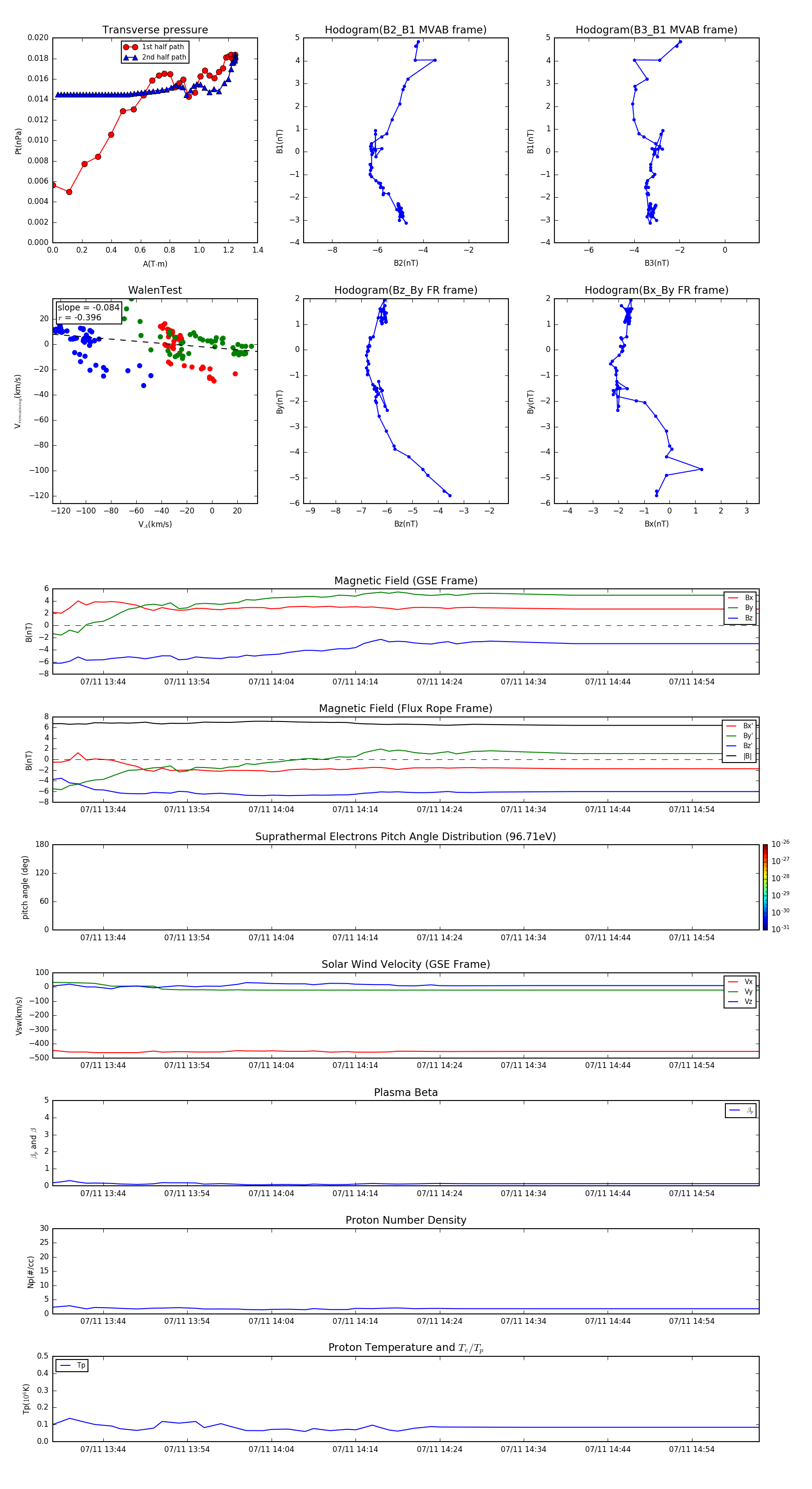Click Proton Temperature and Te/Tp title

point(406,1348)
